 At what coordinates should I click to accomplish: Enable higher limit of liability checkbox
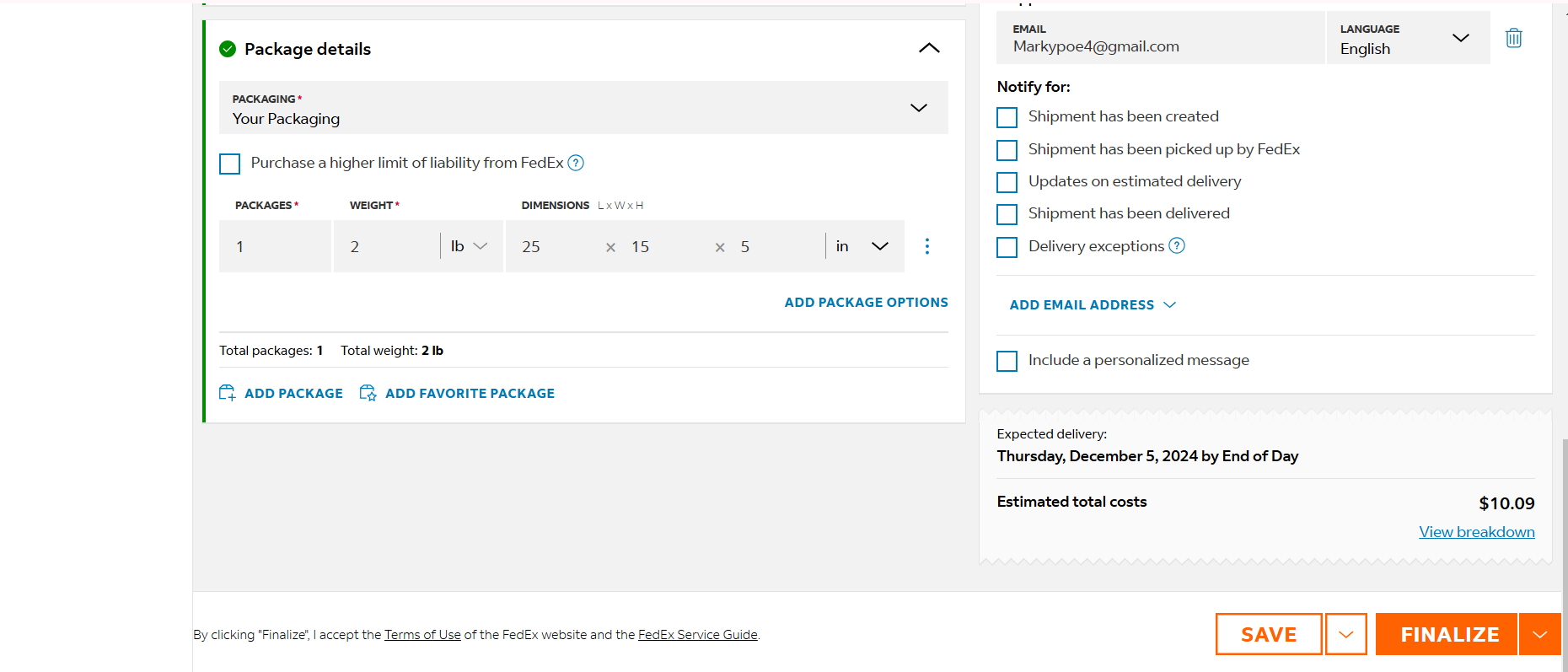(x=229, y=164)
